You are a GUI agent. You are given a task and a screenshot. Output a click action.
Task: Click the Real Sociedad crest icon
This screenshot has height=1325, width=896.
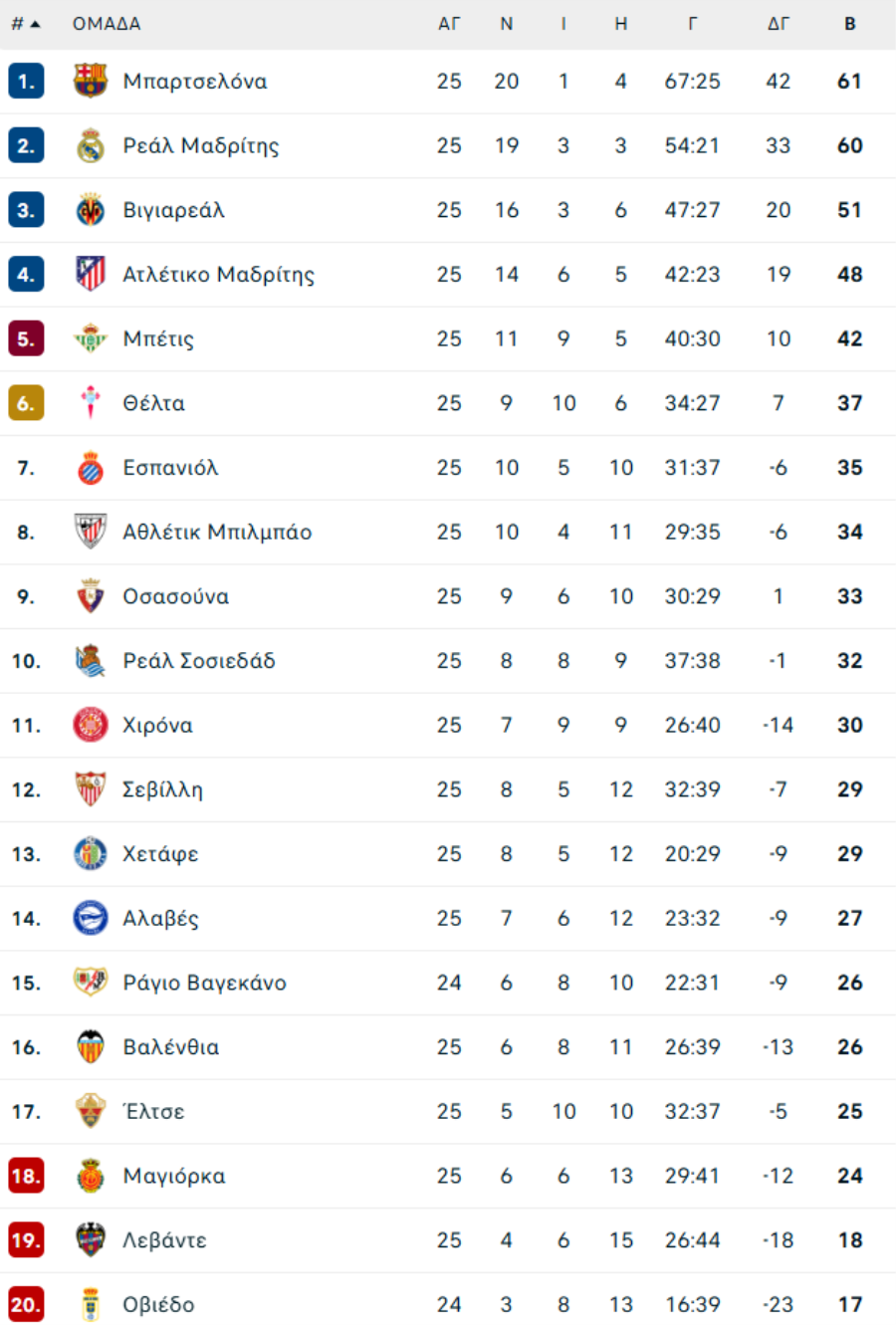(x=91, y=661)
